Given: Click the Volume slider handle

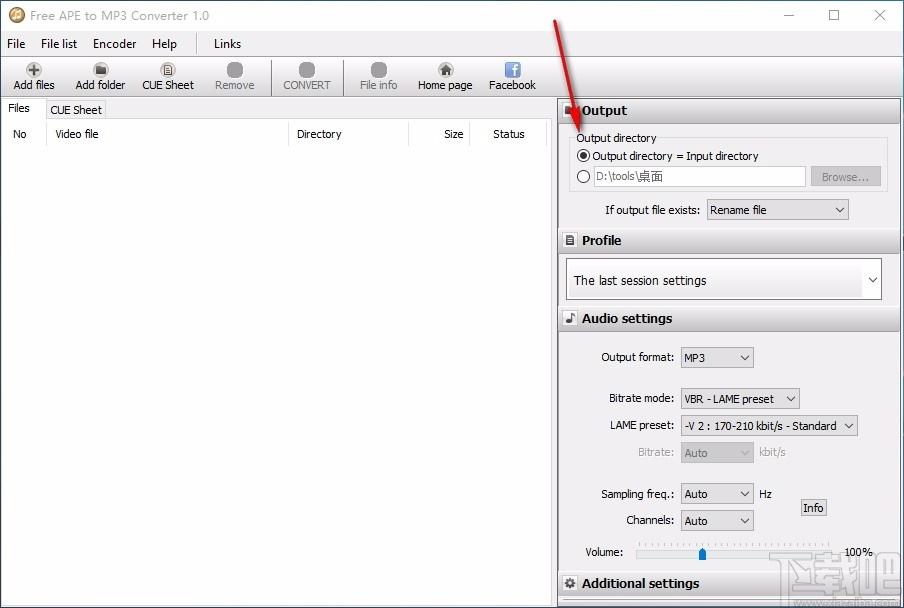Looking at the screenshot, I should tap(702, 554).
